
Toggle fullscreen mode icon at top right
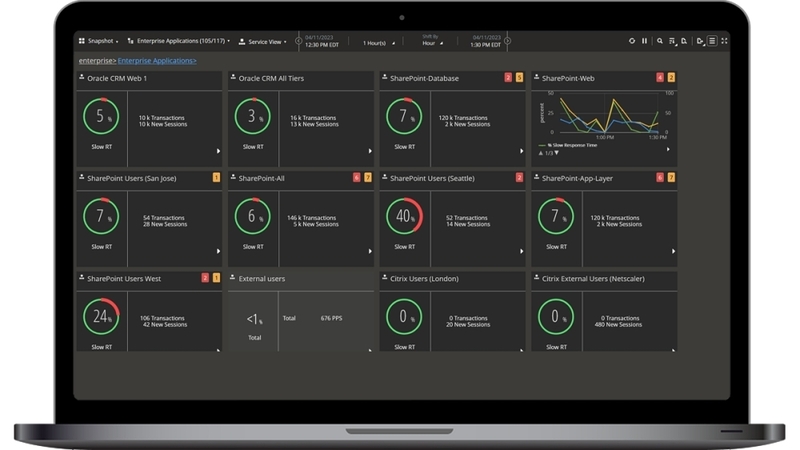[x=724, y=41]
